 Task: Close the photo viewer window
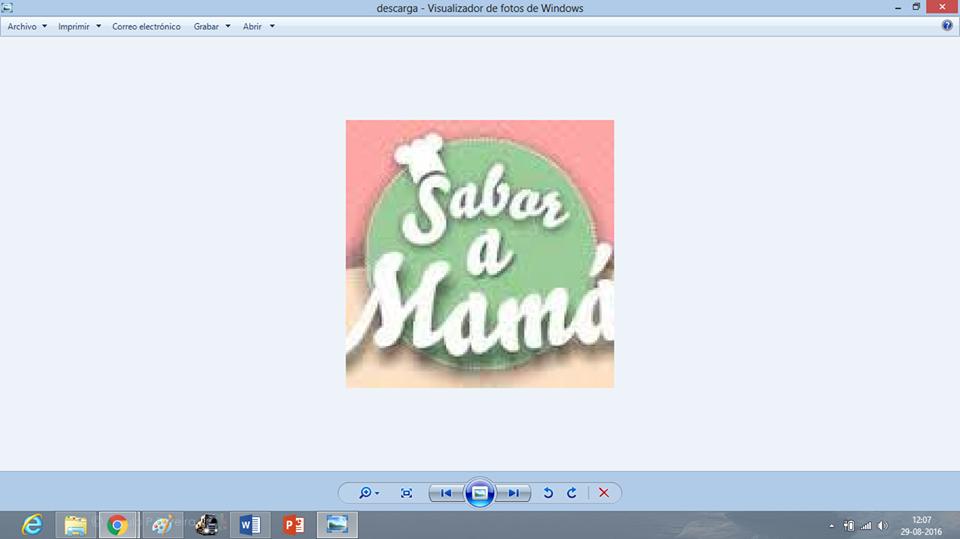point(942,7)
